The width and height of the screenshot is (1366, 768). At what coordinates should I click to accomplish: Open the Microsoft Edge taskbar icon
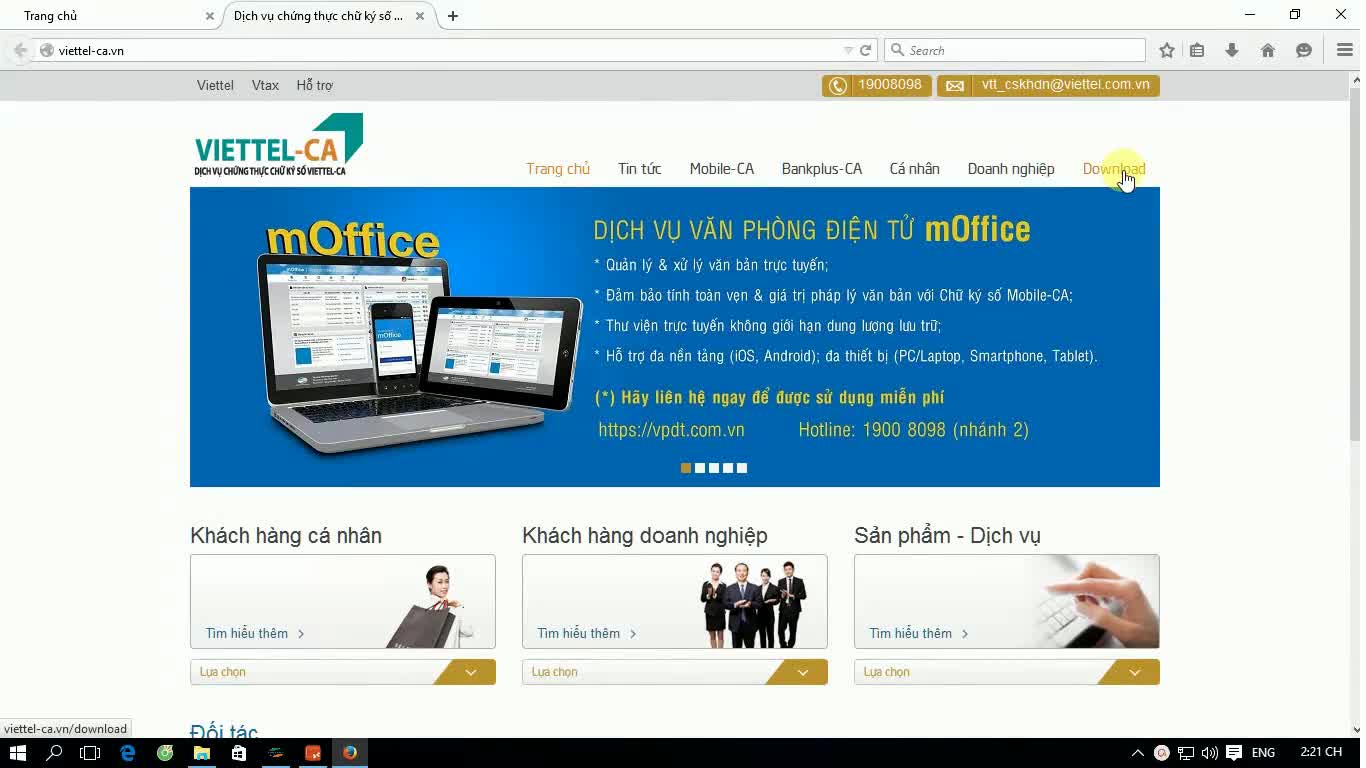pyautogui.click(x=128, y=753)
